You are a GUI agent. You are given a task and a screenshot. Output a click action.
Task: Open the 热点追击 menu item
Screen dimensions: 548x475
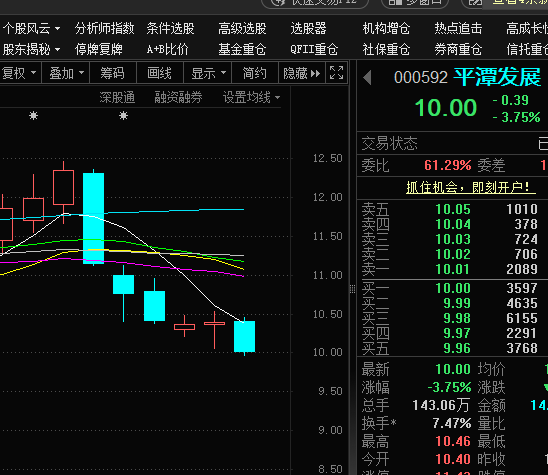[x=458, y=28]
